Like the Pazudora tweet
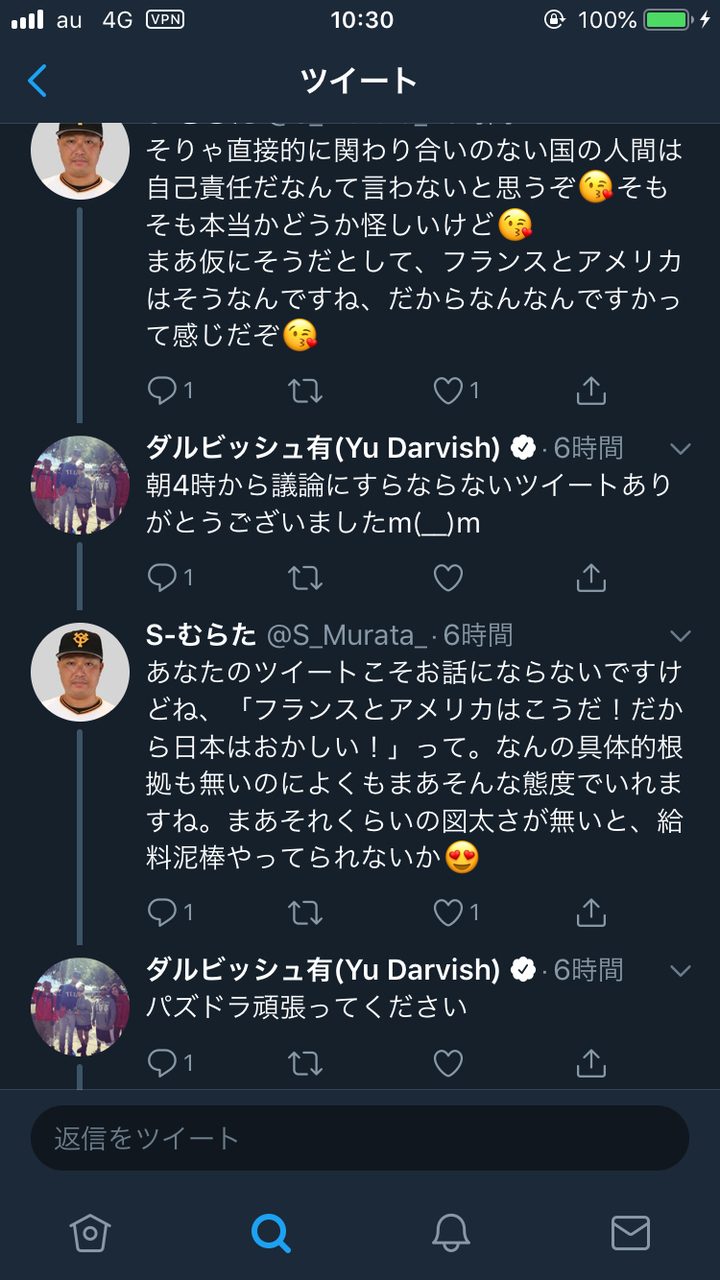 [448, 1063]
